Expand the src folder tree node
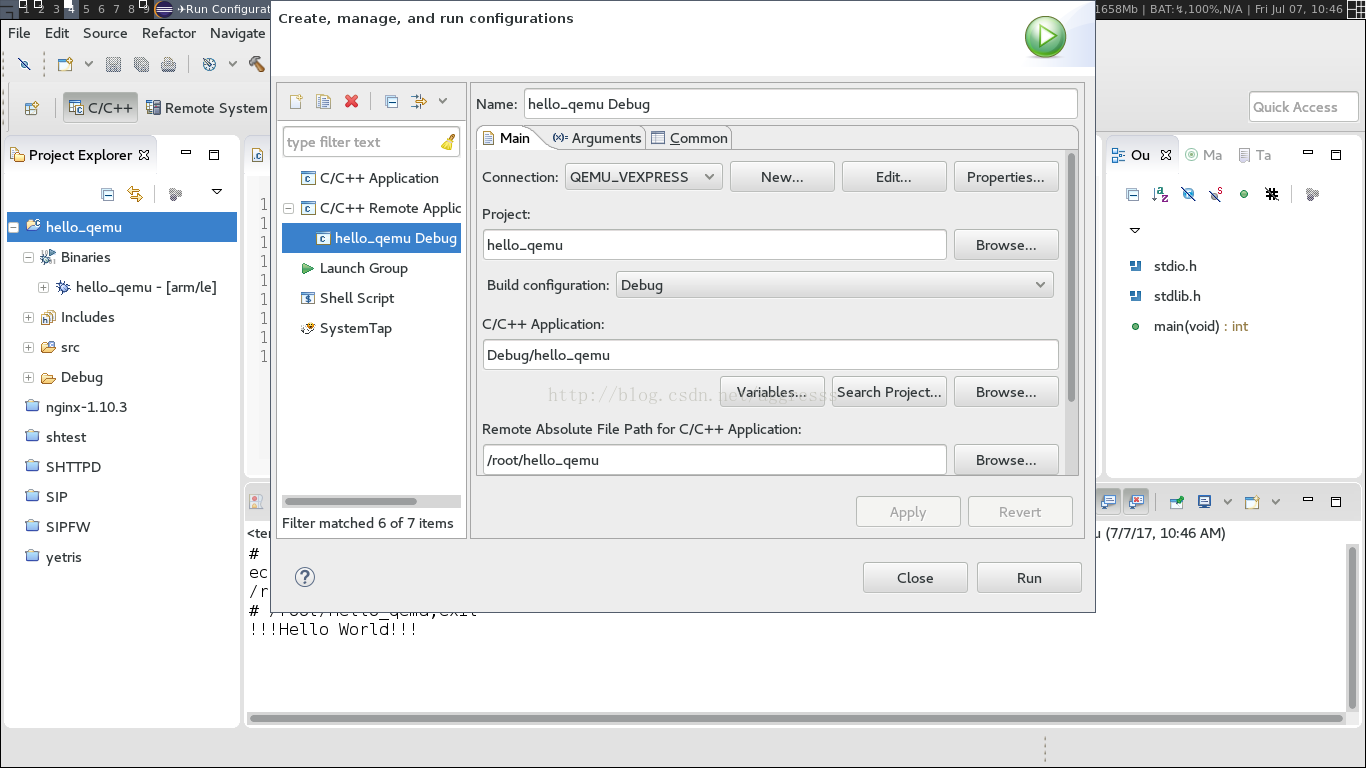This screenshot has width=1366, height=768. (28, 347)
